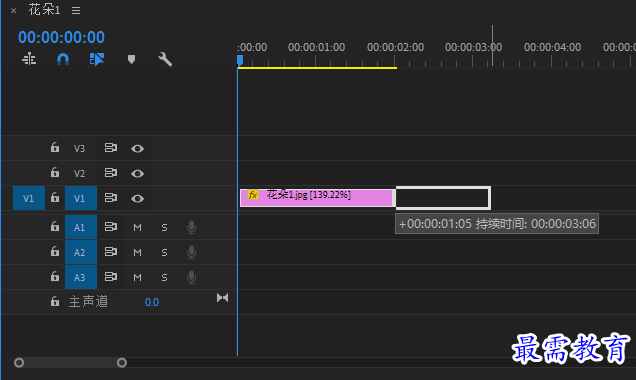This screenshot has width=636, height=380.
Task: Mute the A1 track
Action: pos(138,228)
